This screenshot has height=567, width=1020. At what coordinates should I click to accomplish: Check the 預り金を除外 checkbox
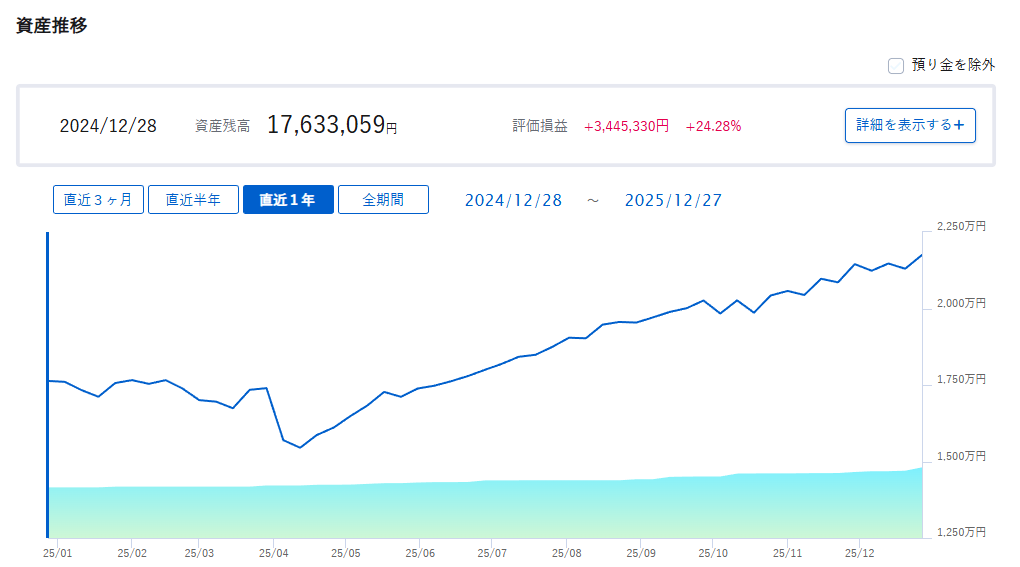click(x=896, y=66)
